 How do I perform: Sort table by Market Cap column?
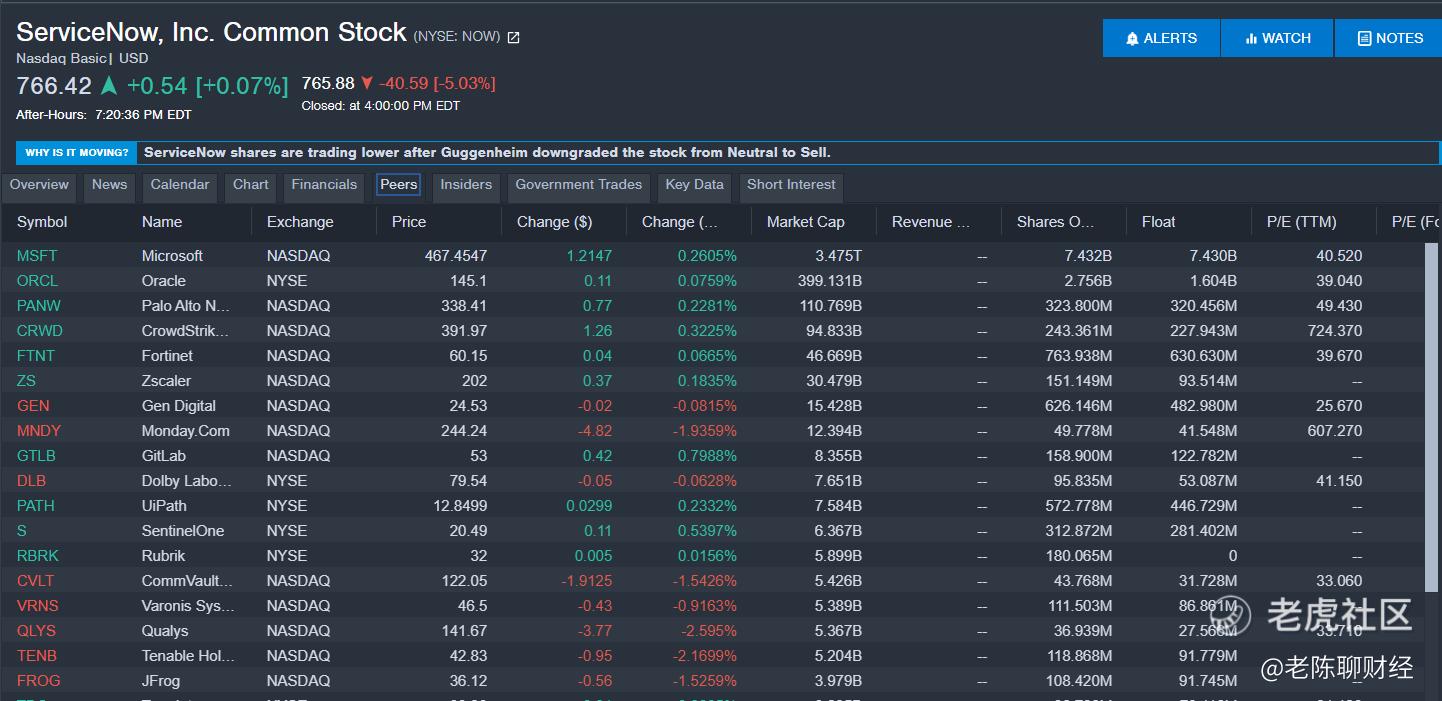coord(805,222)
